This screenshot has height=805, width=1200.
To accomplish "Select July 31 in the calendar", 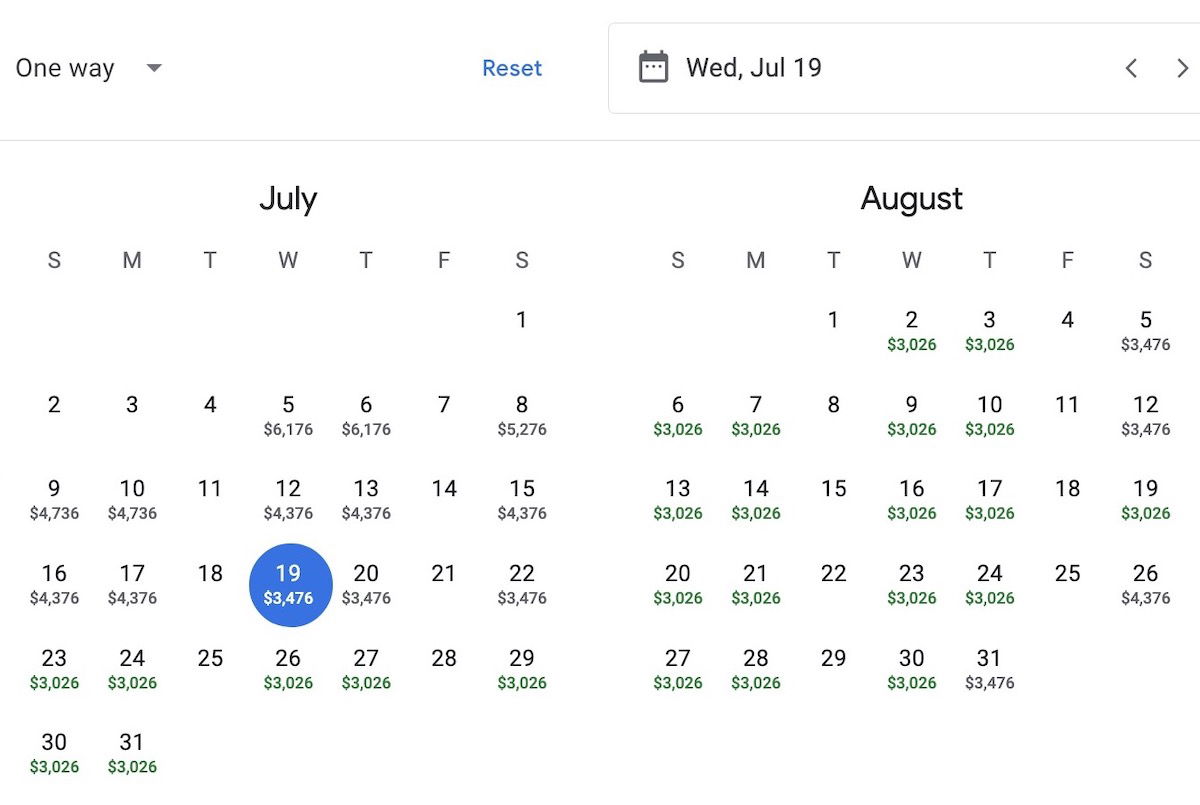I will point(132,753).
